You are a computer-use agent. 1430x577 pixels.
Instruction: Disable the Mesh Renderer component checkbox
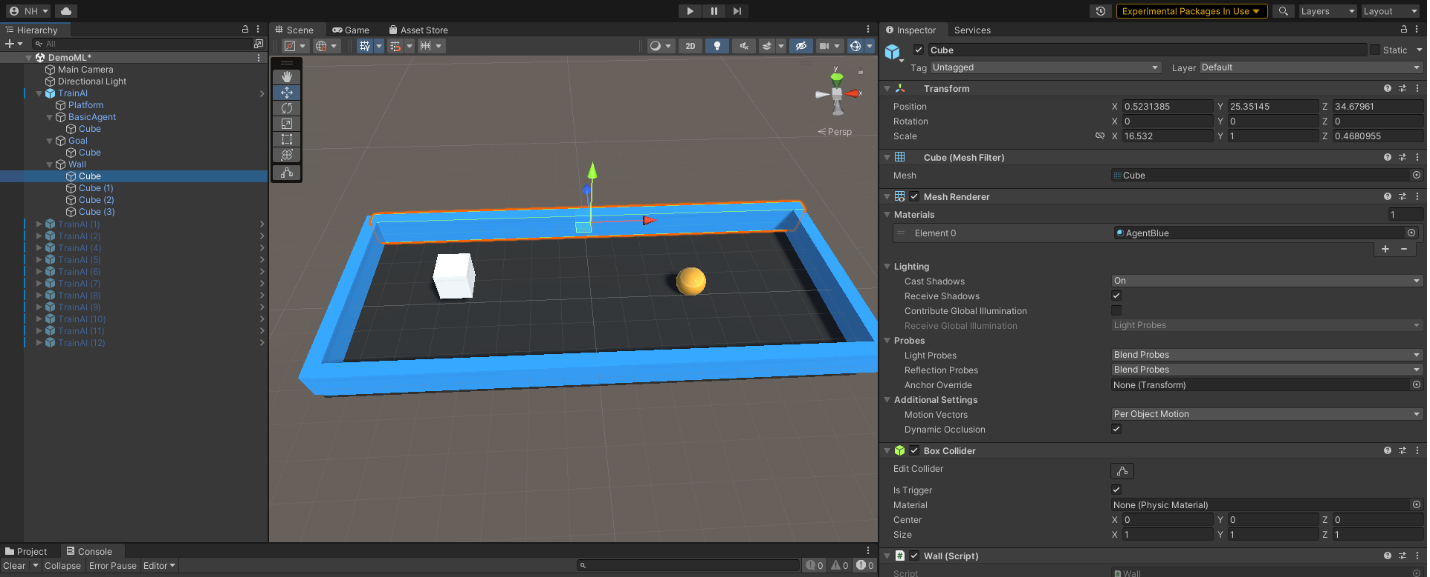(x=915, y=197)
